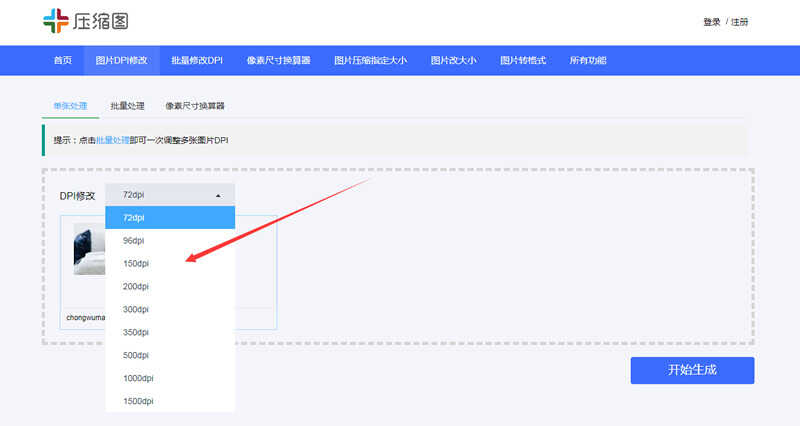This screenshot has height=426, width=800.
Task: Open the 首页 navigation item
Action: pyautogui.click(x=63, y=60)
